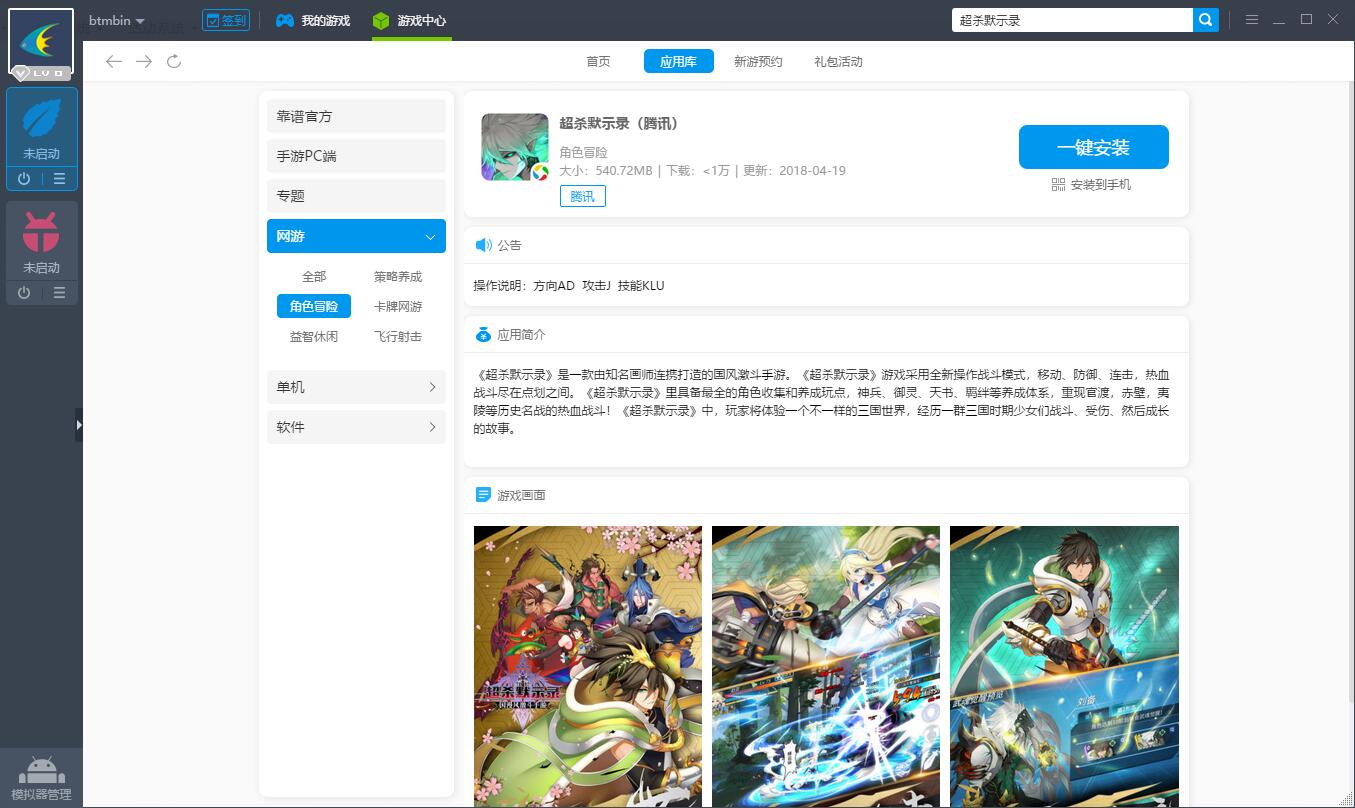Click the level badge under avatar
The width and height of the screenshot is (1355, 808).
point(41,73)
